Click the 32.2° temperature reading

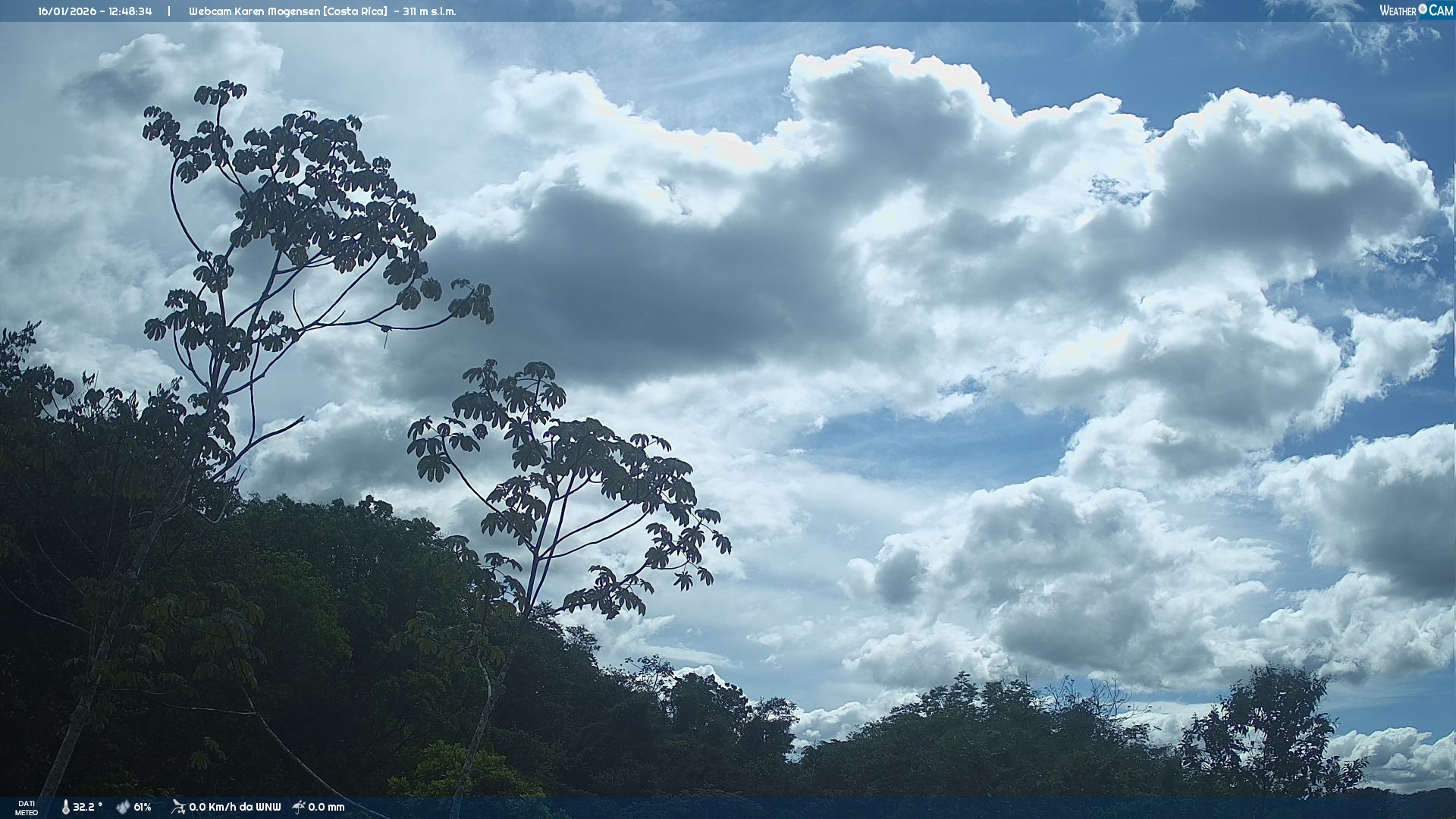(87, 807)
